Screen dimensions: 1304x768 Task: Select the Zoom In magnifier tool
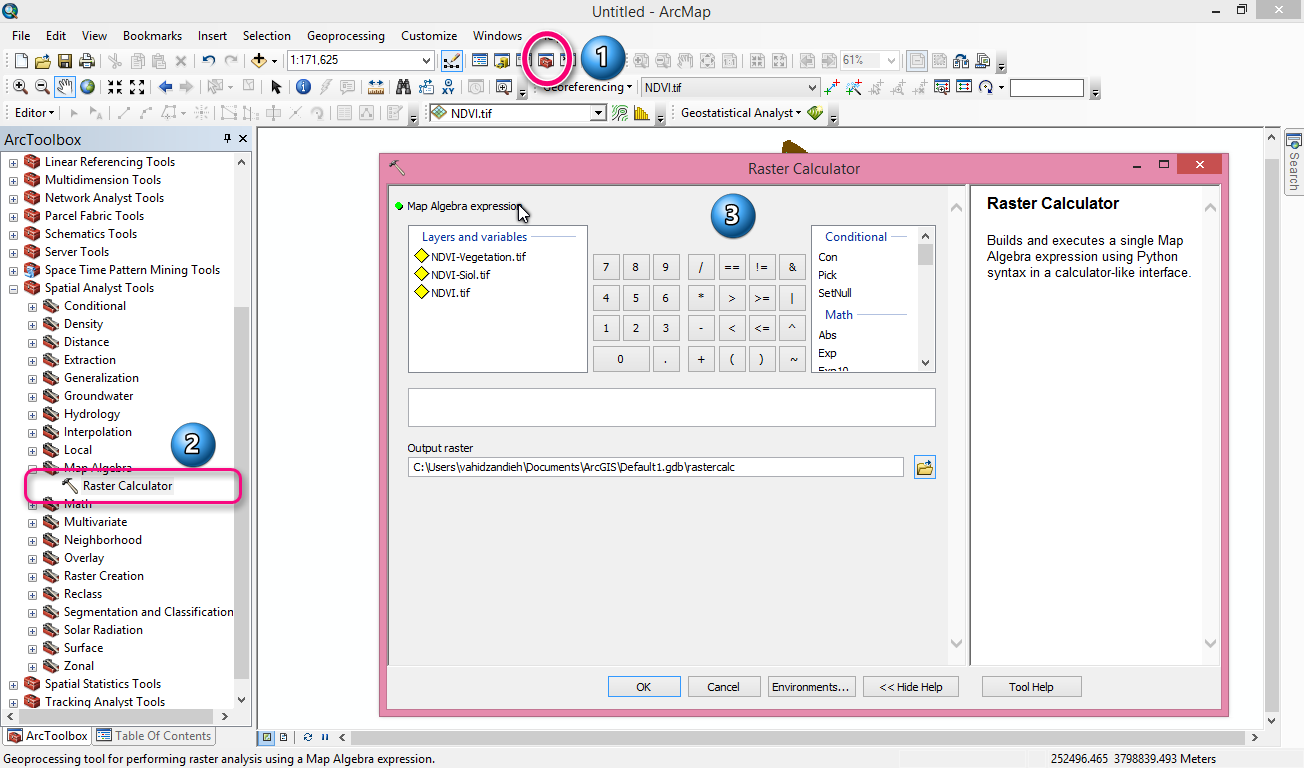pos(20,87)
